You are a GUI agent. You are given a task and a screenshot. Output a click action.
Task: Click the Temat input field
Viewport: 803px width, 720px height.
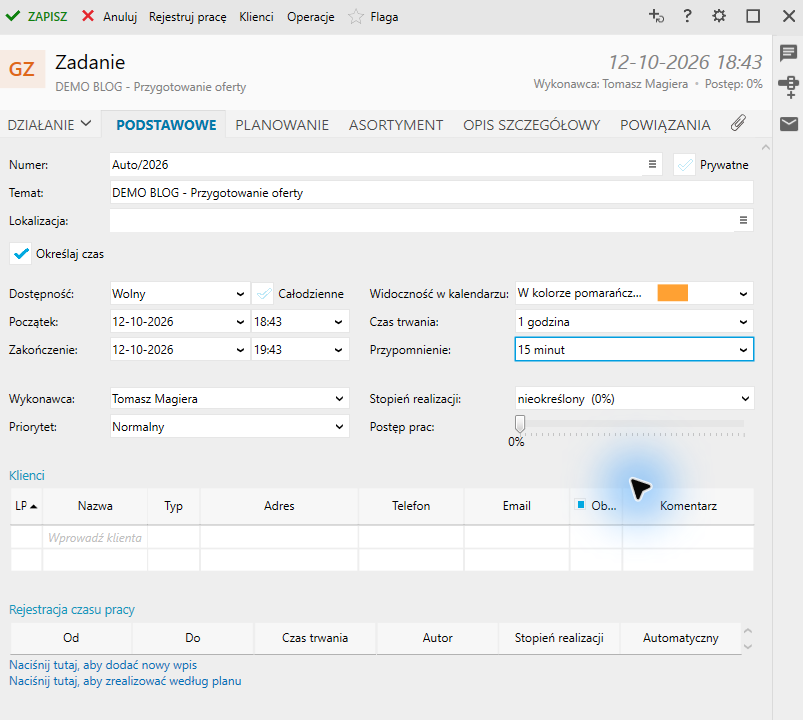tap(431, 193)
